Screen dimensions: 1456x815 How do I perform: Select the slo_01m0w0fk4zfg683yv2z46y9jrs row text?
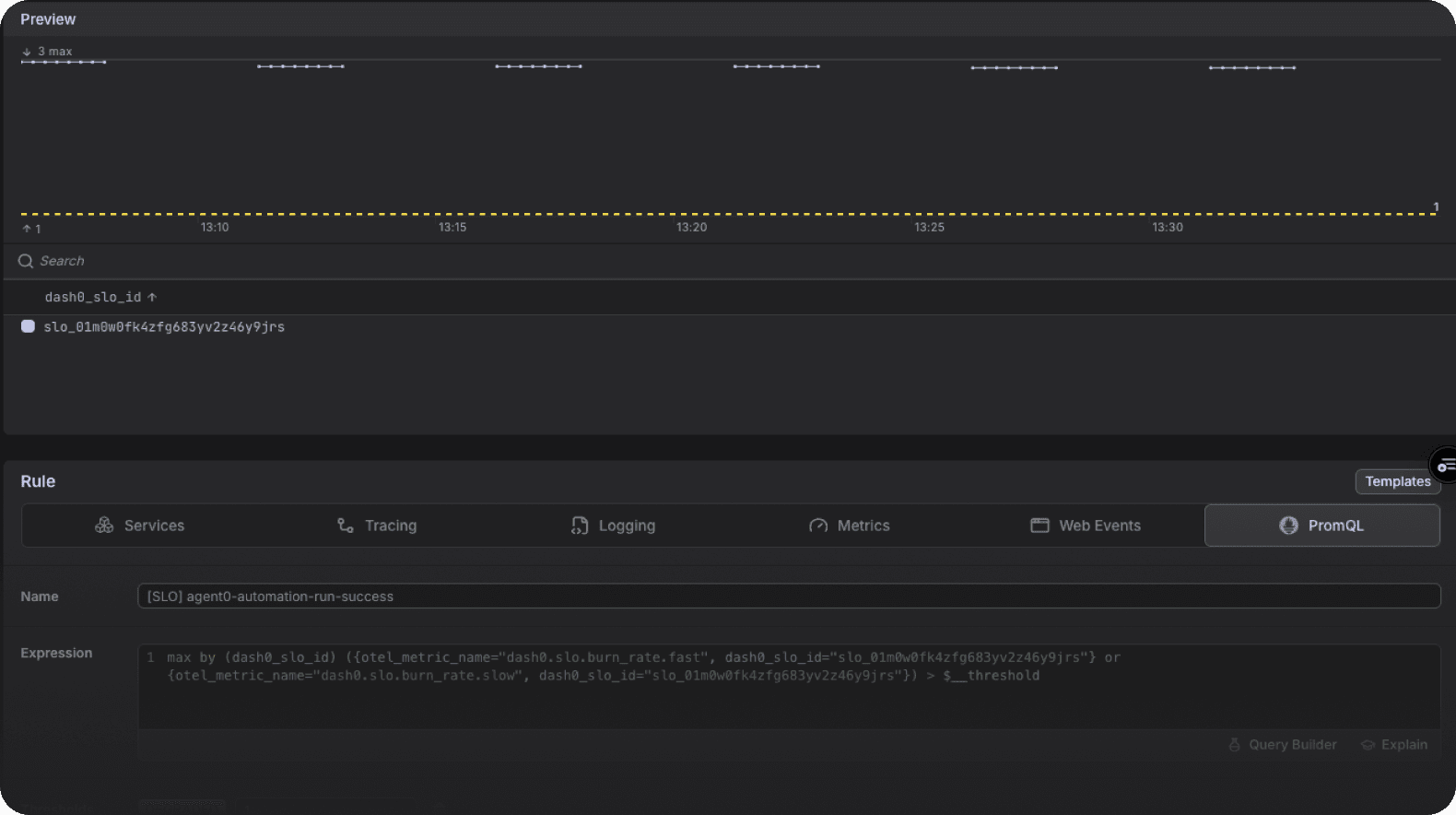click(x=164, y=327)
